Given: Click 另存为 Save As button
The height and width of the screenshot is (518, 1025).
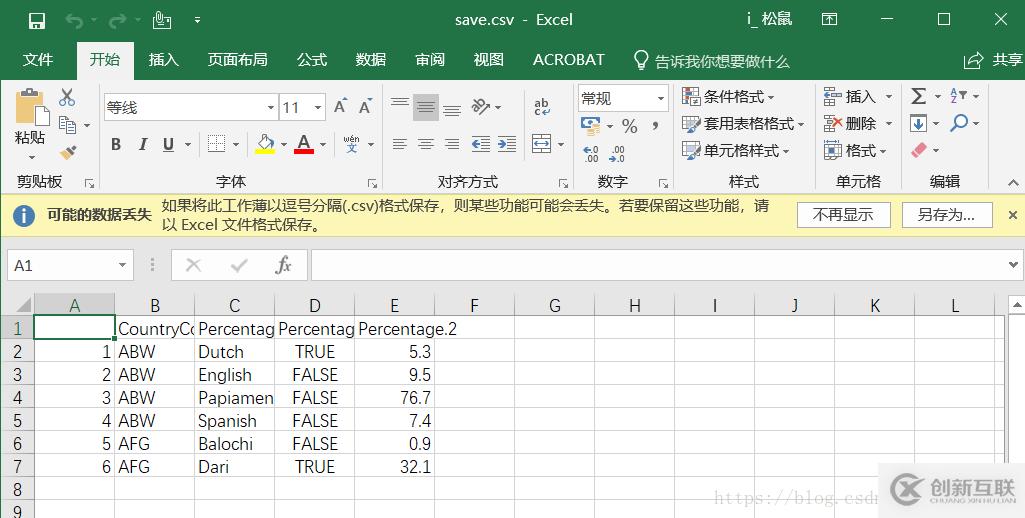Looking at the screenshot, I should pos(947,215).
